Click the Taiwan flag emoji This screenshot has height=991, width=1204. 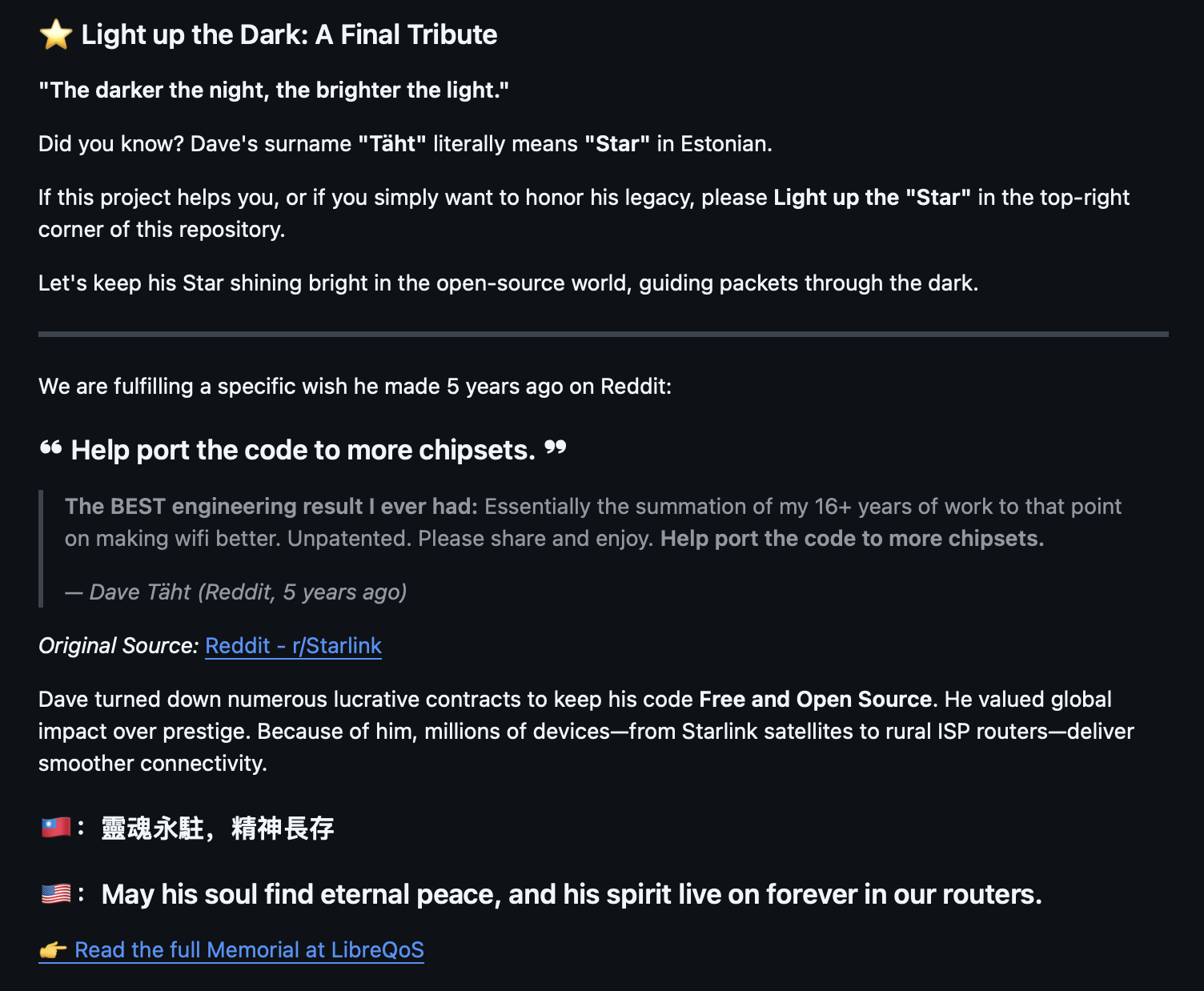(x=56, y=827)
